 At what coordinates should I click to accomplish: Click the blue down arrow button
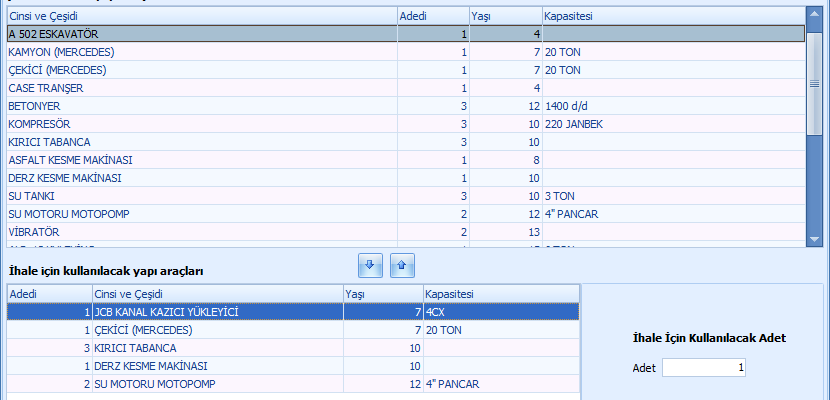click(369, 265)
